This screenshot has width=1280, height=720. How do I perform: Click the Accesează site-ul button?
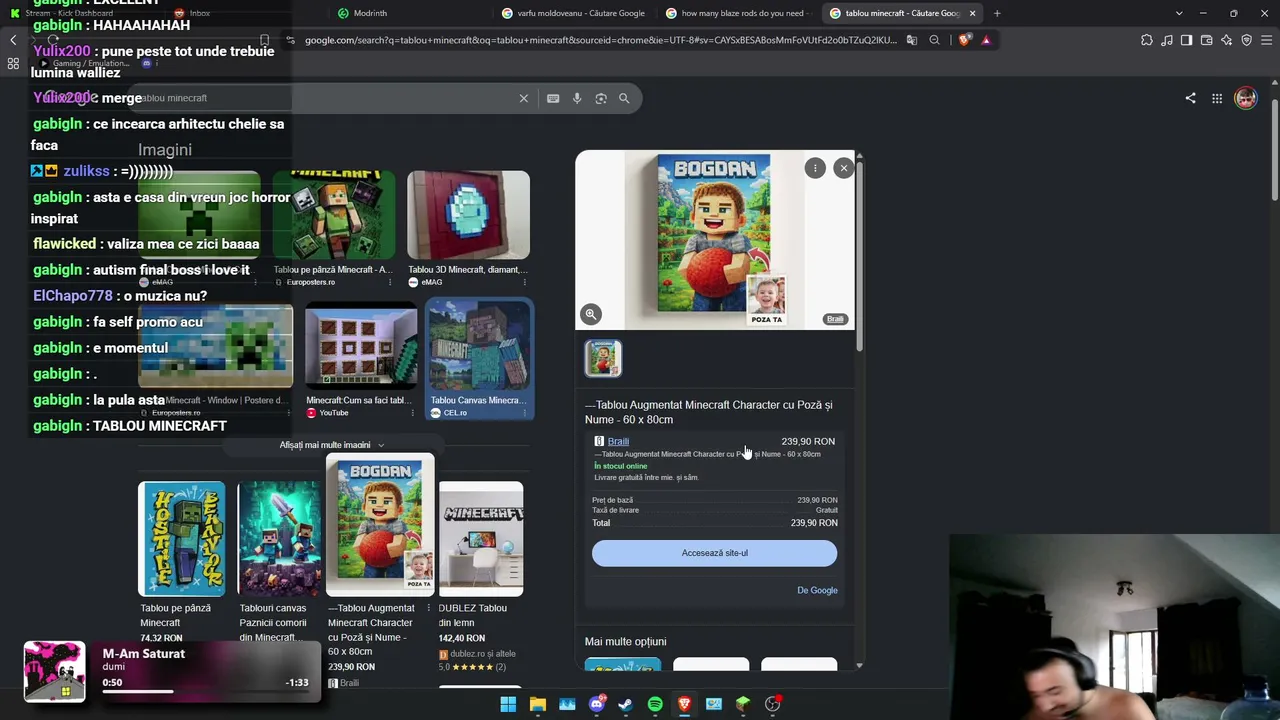click(714, 553)
